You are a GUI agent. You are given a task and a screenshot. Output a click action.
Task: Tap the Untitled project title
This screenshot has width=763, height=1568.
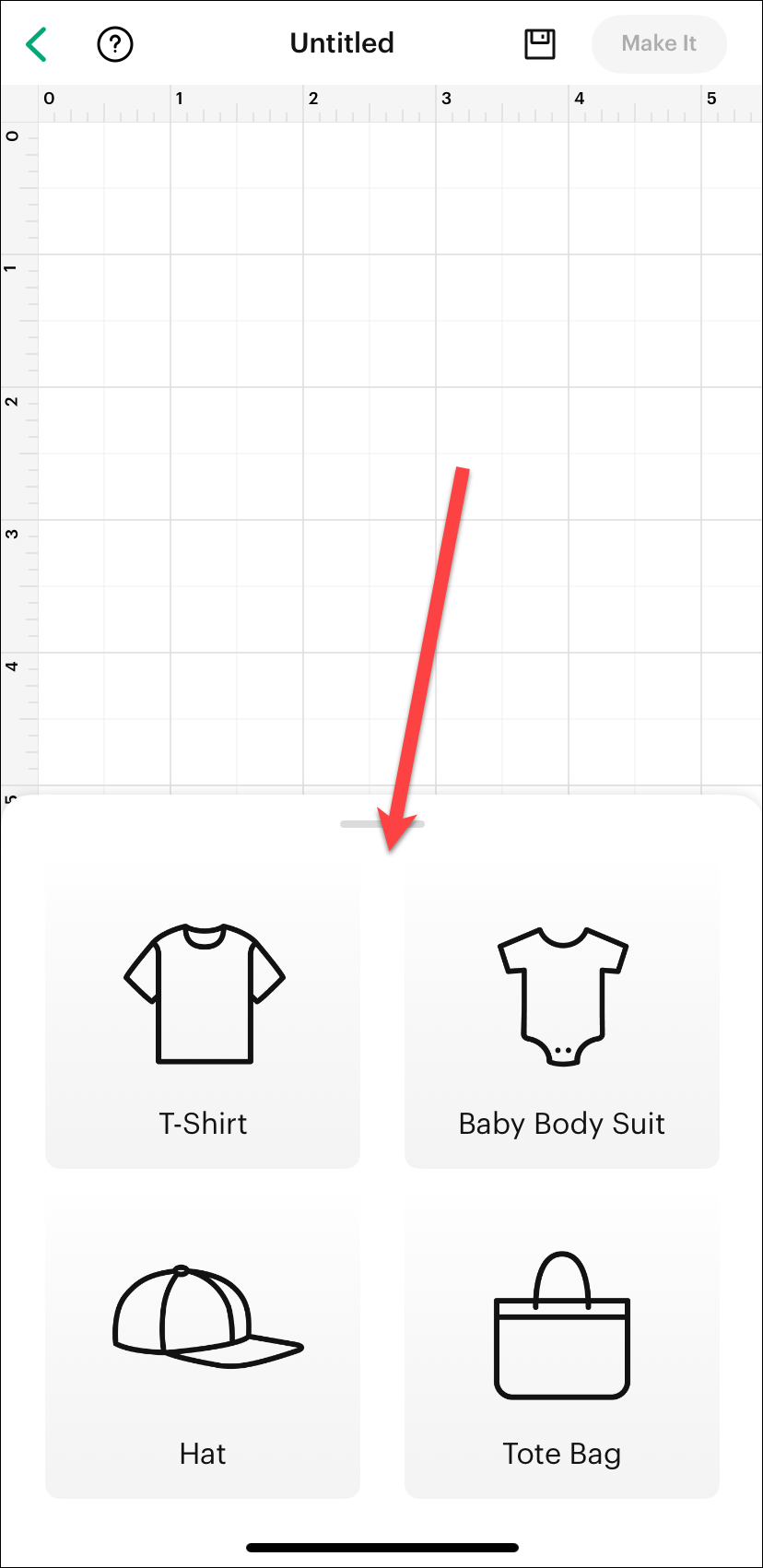pos(342,43)
